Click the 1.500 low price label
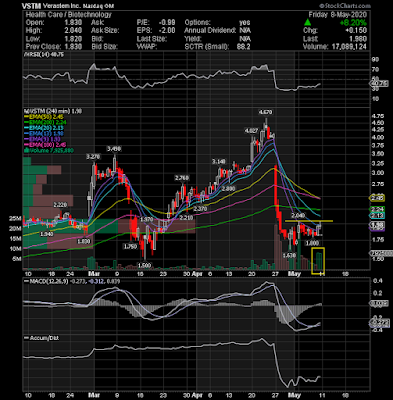The width and height of the screenshot is (393, 400). pyautogui.click(x=145, y=265)
